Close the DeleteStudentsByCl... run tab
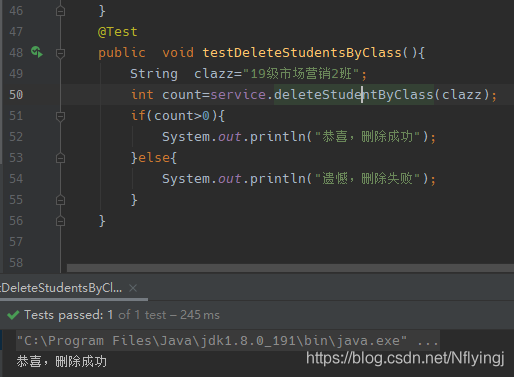This screenshot has height=377, width=514. [133, 288]
